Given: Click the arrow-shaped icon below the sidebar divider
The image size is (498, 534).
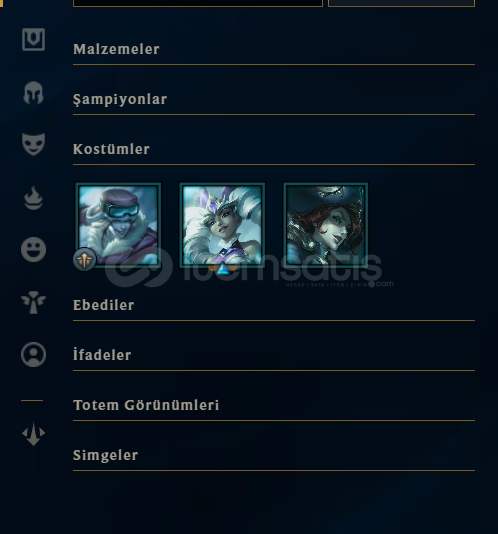Looking at the screenshot, I should pyautogui.click(x=33, y=434).
